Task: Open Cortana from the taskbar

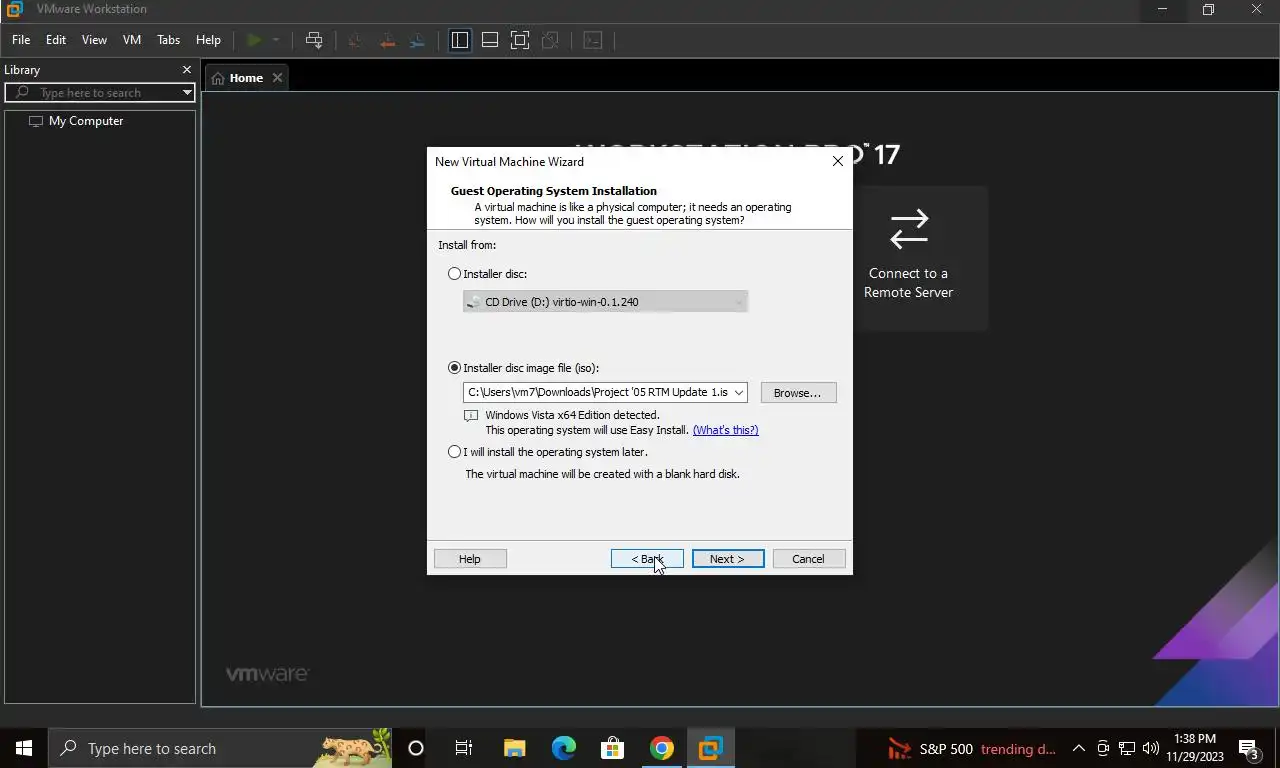Action: click(x=416, y=748)
